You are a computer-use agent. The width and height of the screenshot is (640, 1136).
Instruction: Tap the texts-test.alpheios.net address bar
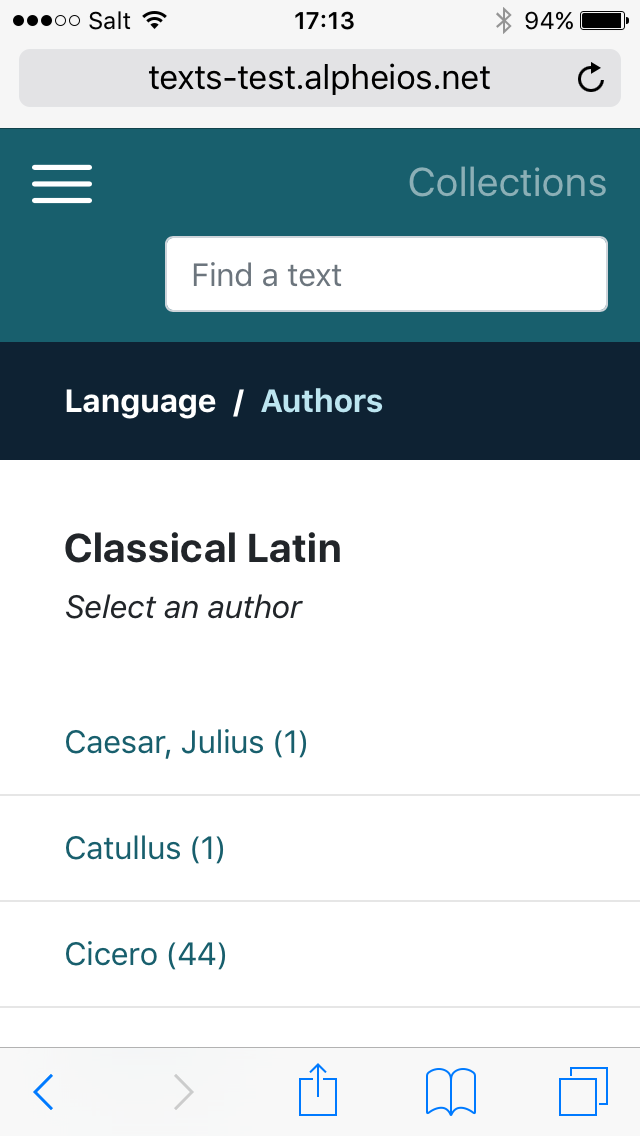pos(320,78)
